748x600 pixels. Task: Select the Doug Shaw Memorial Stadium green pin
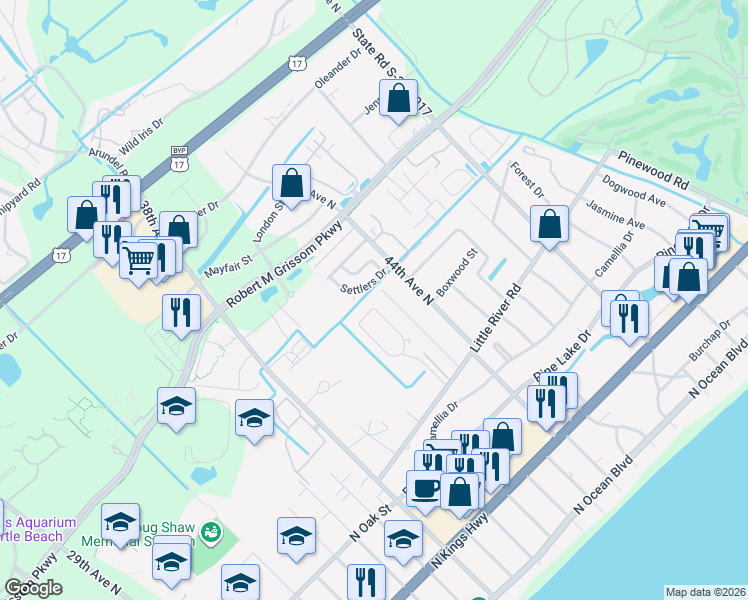(x=211, y=532)
